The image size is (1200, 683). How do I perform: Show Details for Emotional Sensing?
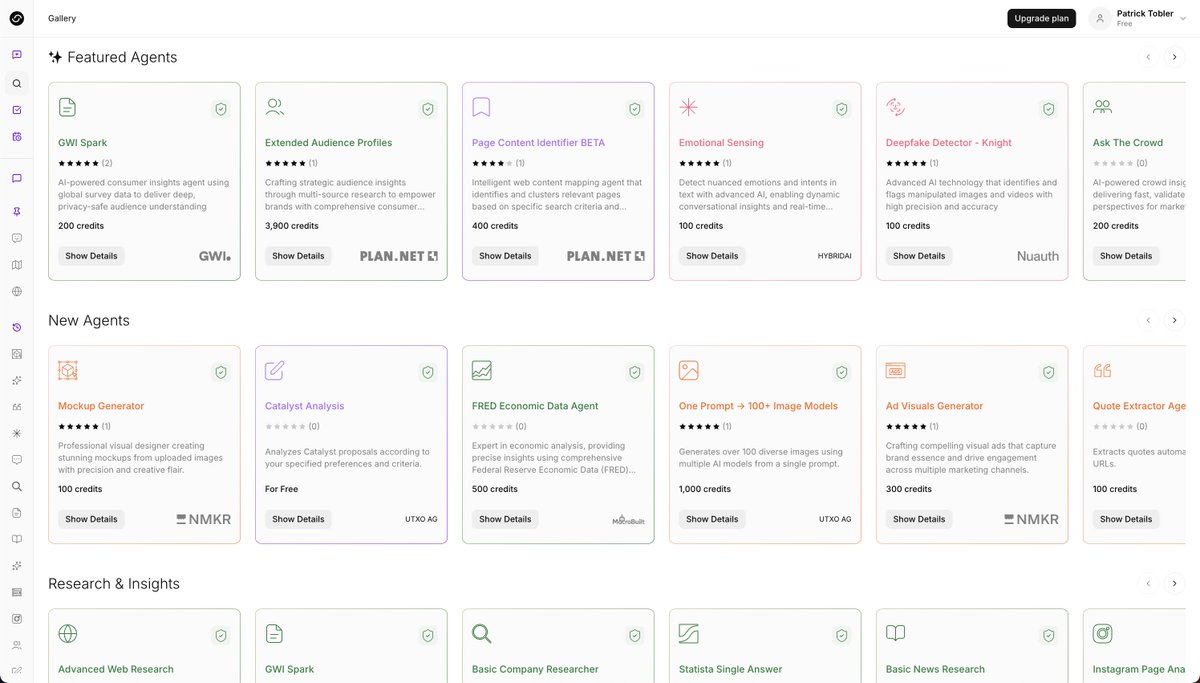[712, 256]
